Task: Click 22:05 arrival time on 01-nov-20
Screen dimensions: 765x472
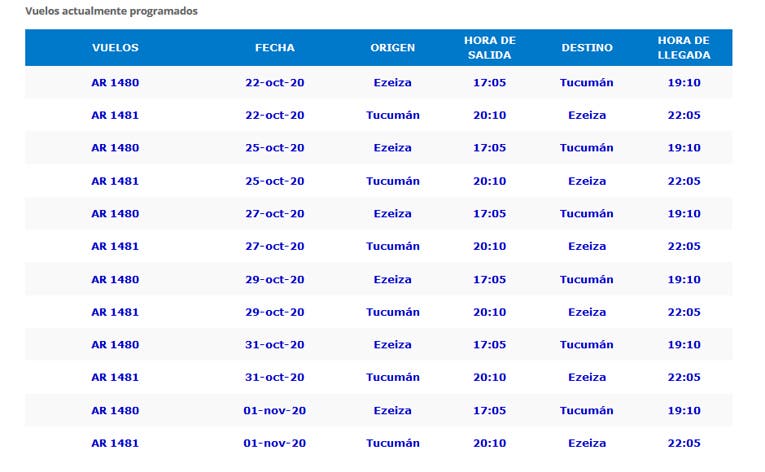Action: [684, 443]
